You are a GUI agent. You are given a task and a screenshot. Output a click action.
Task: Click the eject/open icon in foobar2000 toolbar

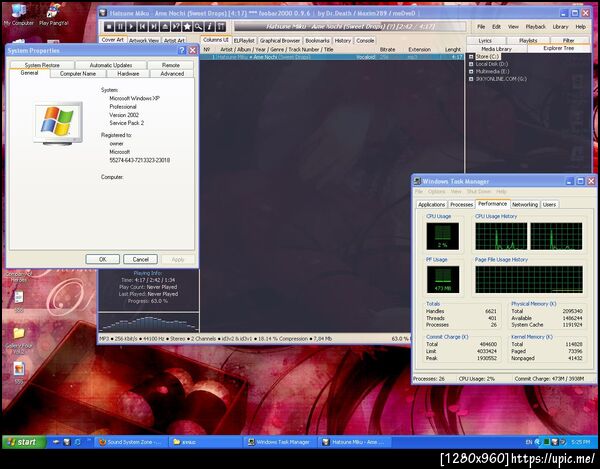[165, 26]
